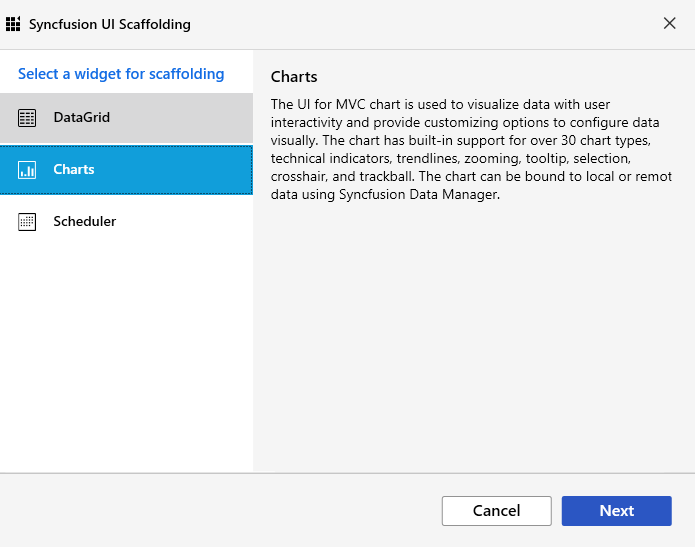Click blank space under the Charts description
The height and width of the screenshot is (547, 695).
pyautogui.click(x=473, y=337)
